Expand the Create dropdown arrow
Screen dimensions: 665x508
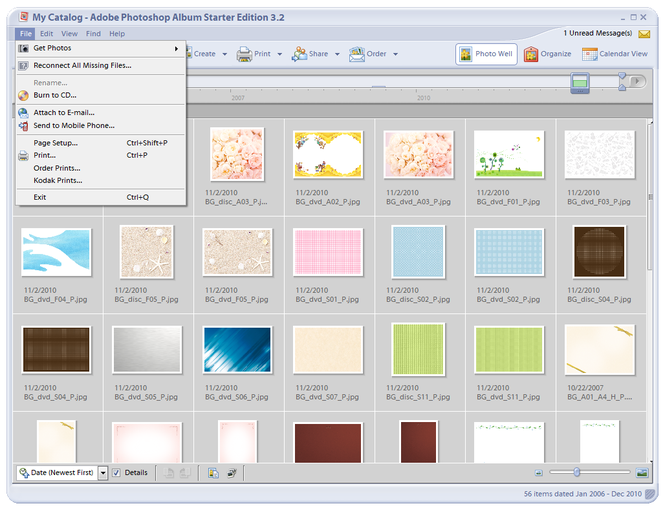click(225, 54)
